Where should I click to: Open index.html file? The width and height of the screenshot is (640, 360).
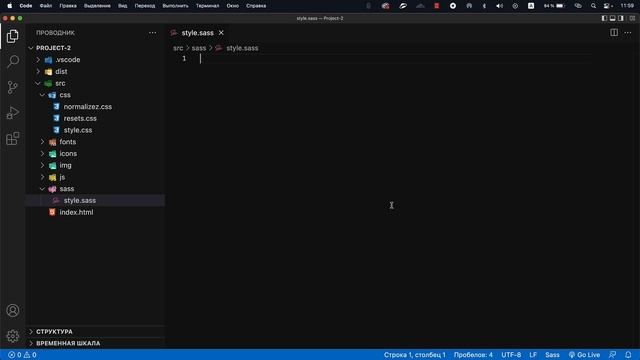coord(76,213)
